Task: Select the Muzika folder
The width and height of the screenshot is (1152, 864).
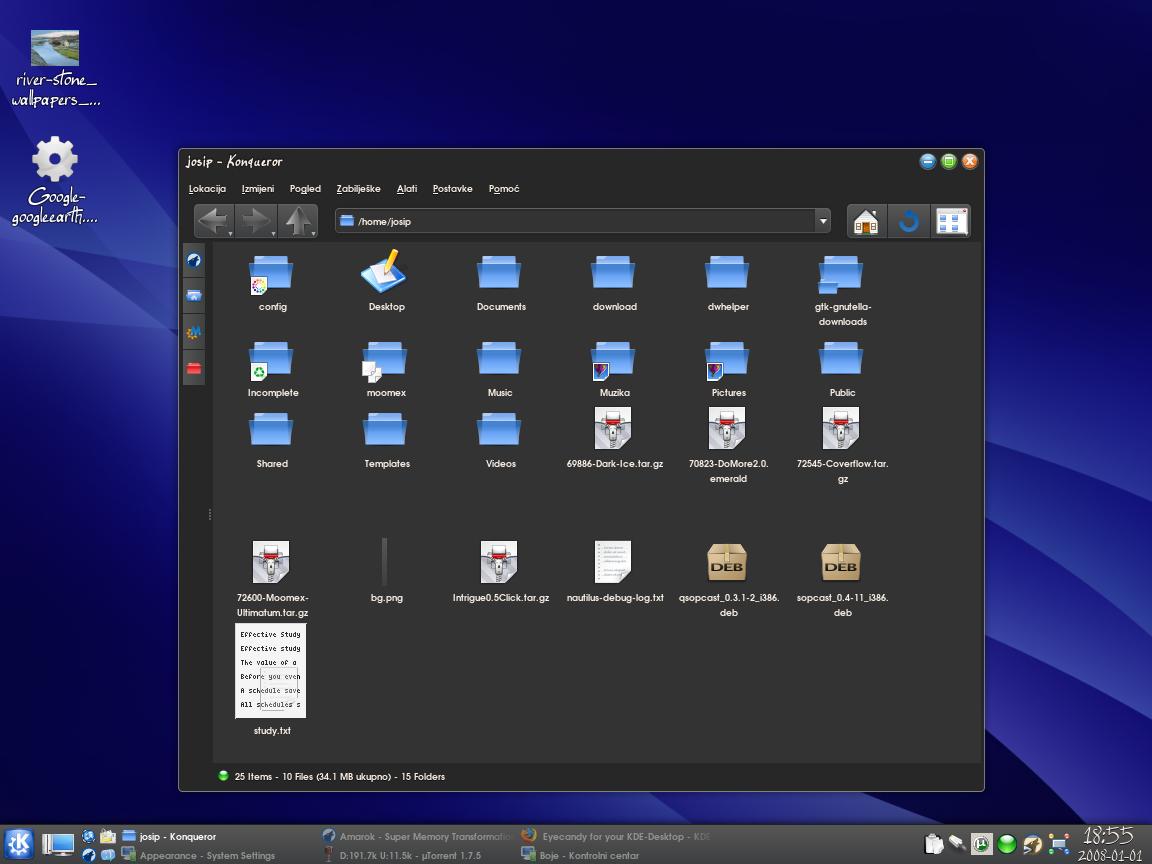Action: [x=614, y=369]
